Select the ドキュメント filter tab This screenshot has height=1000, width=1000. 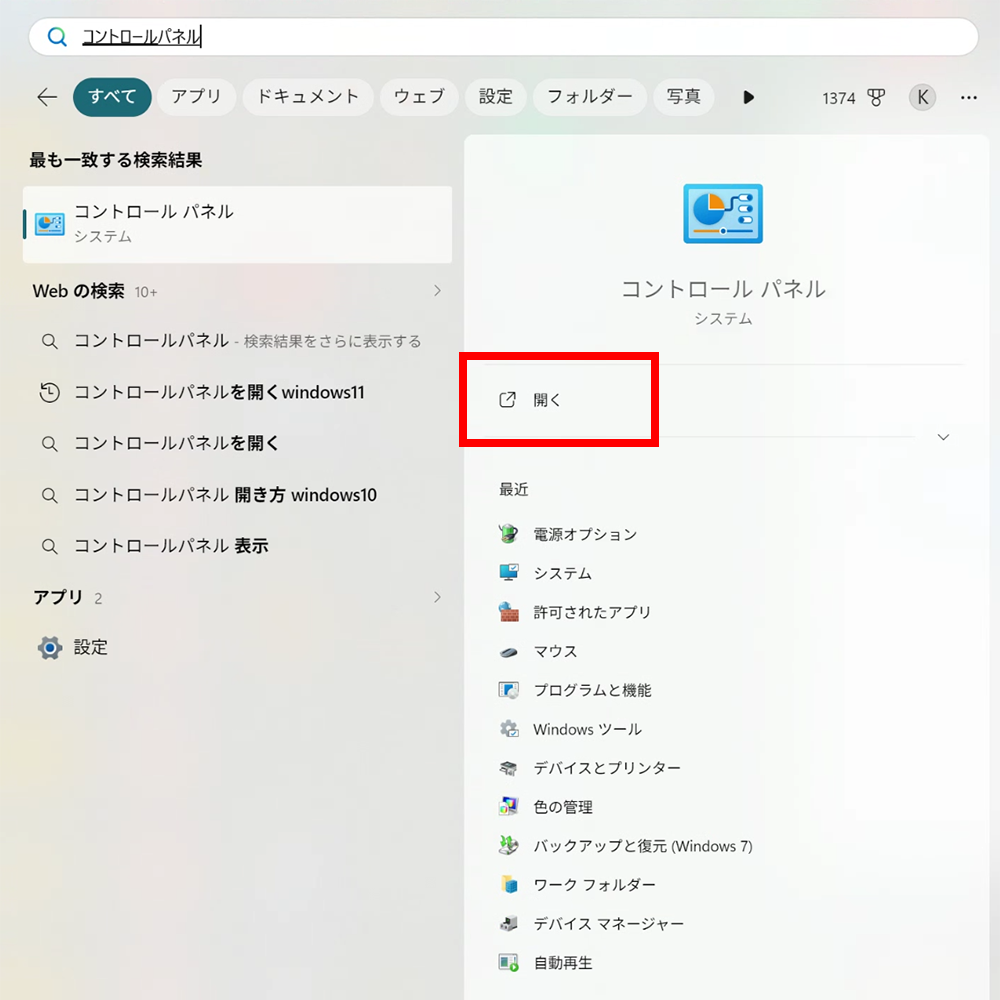307,97
